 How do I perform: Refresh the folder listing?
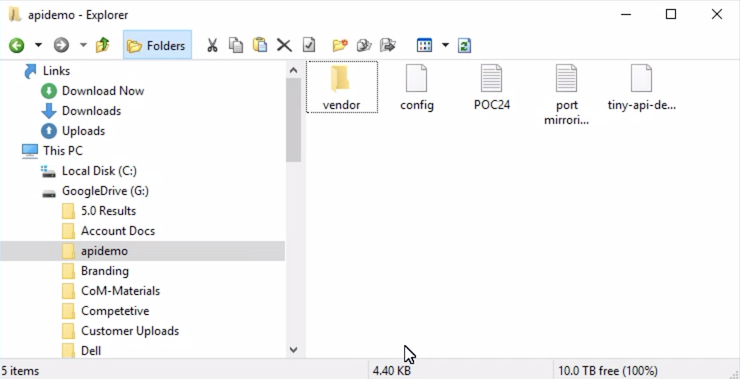click(x=464, y=45)
